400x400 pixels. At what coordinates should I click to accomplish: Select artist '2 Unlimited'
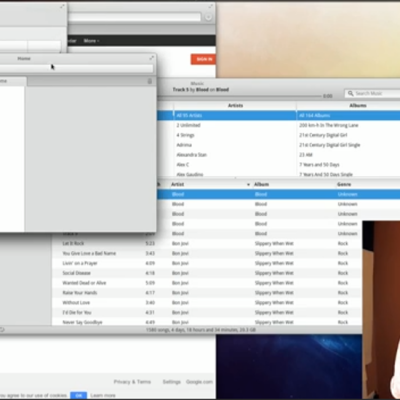[235, 125]
